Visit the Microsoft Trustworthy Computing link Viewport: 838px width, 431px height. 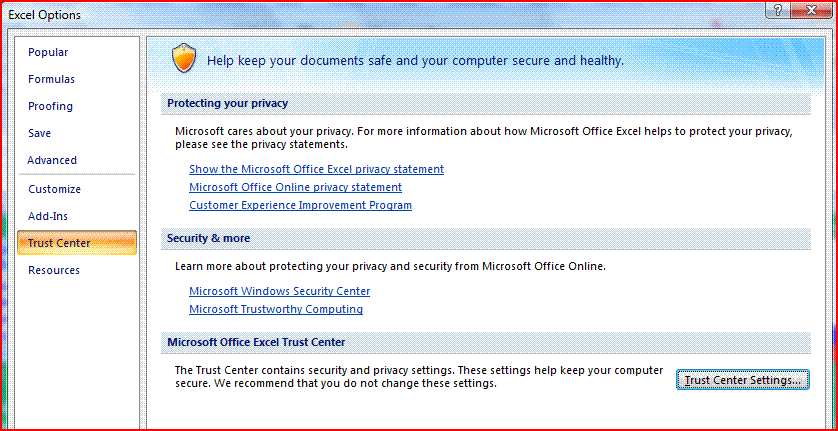point(276,310)
